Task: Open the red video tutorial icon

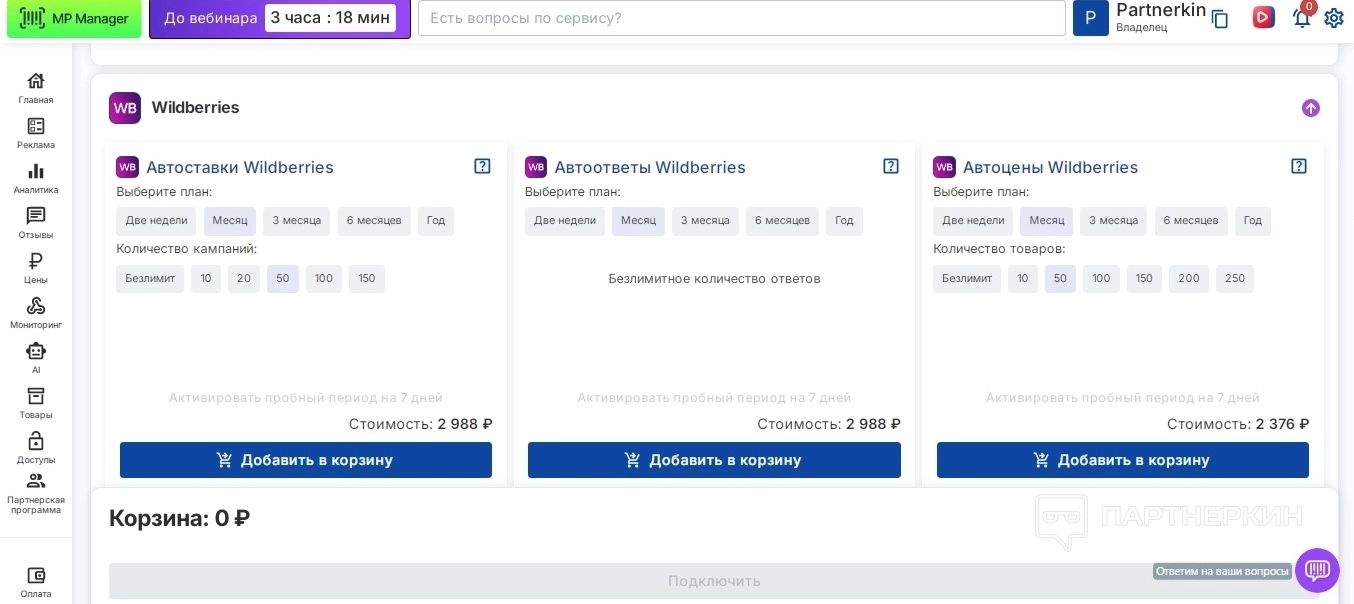Action: [1264, 17]
